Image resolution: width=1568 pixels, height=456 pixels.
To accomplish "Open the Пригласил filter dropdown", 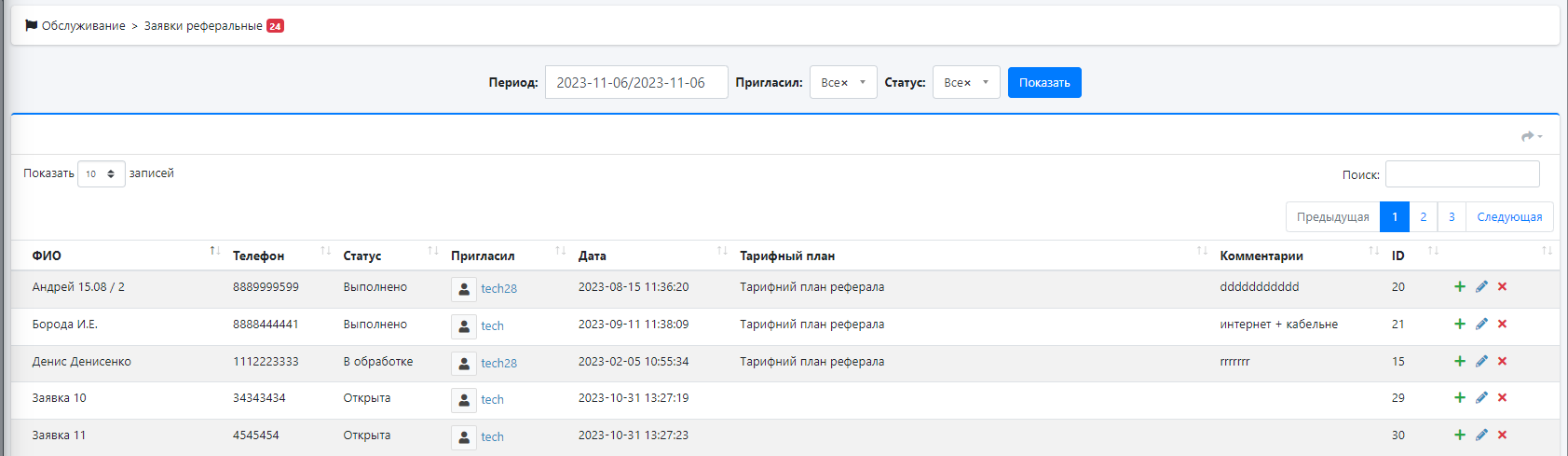I will pos(842,83).
